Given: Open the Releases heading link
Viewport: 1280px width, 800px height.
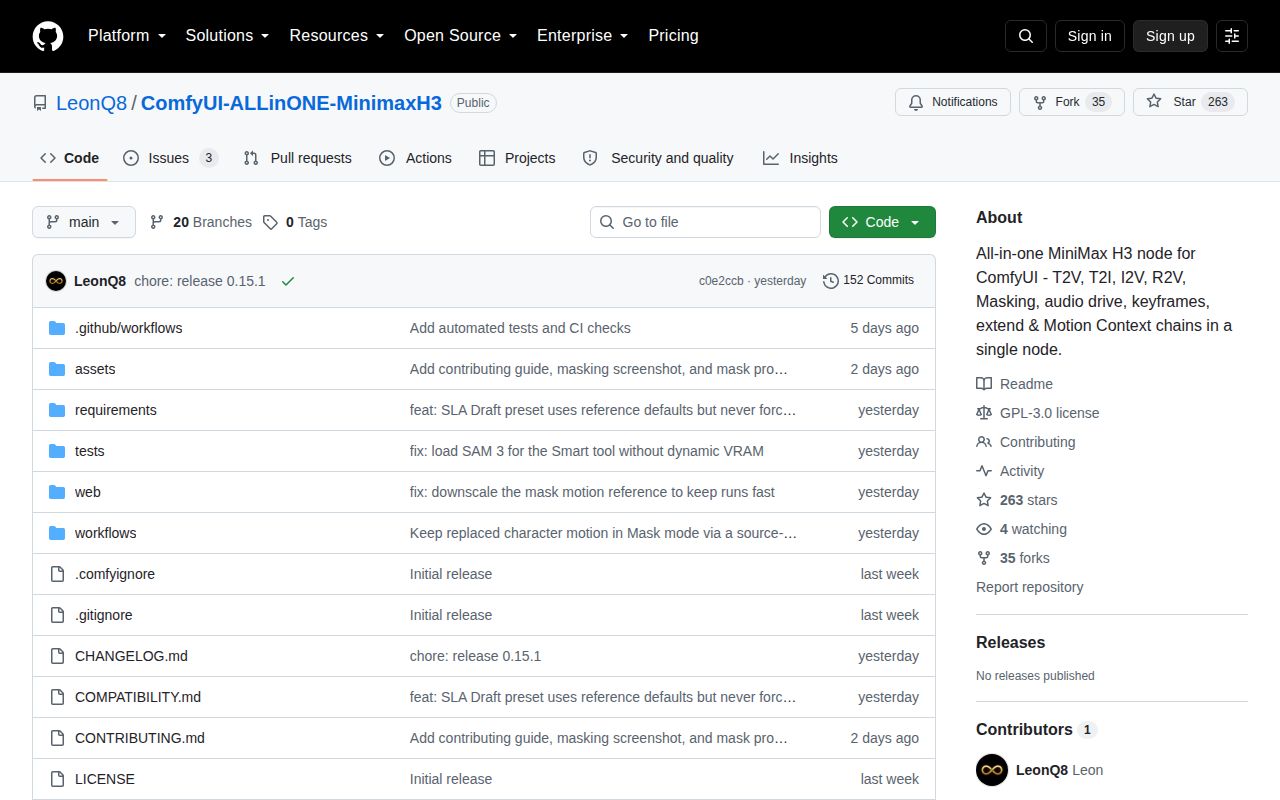Looking at the screenshot, I should tap(1010, 642).
